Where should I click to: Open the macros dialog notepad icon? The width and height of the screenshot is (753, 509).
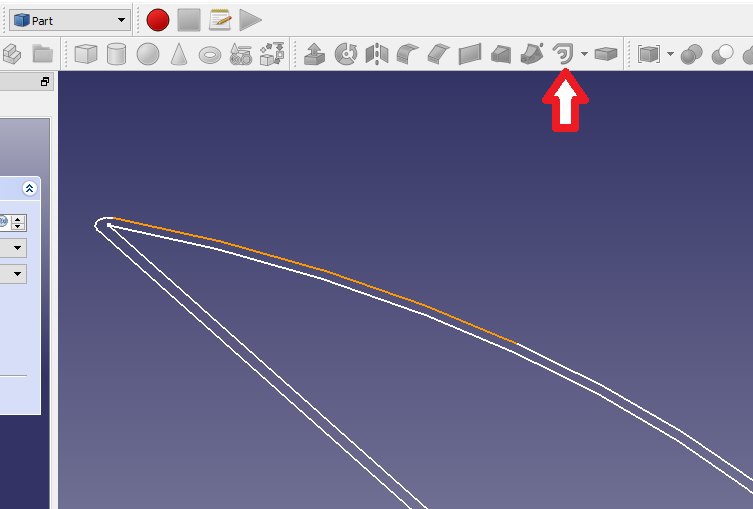(220, 20)
